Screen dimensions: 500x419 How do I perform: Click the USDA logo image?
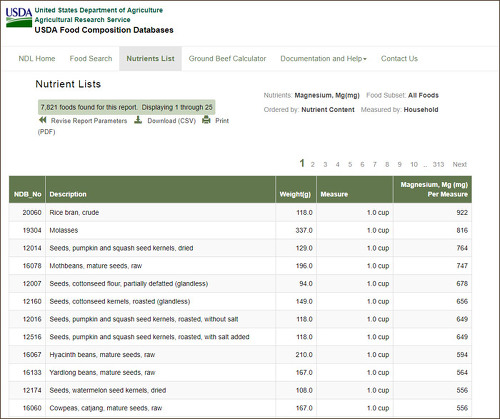[x=19, y=18]
